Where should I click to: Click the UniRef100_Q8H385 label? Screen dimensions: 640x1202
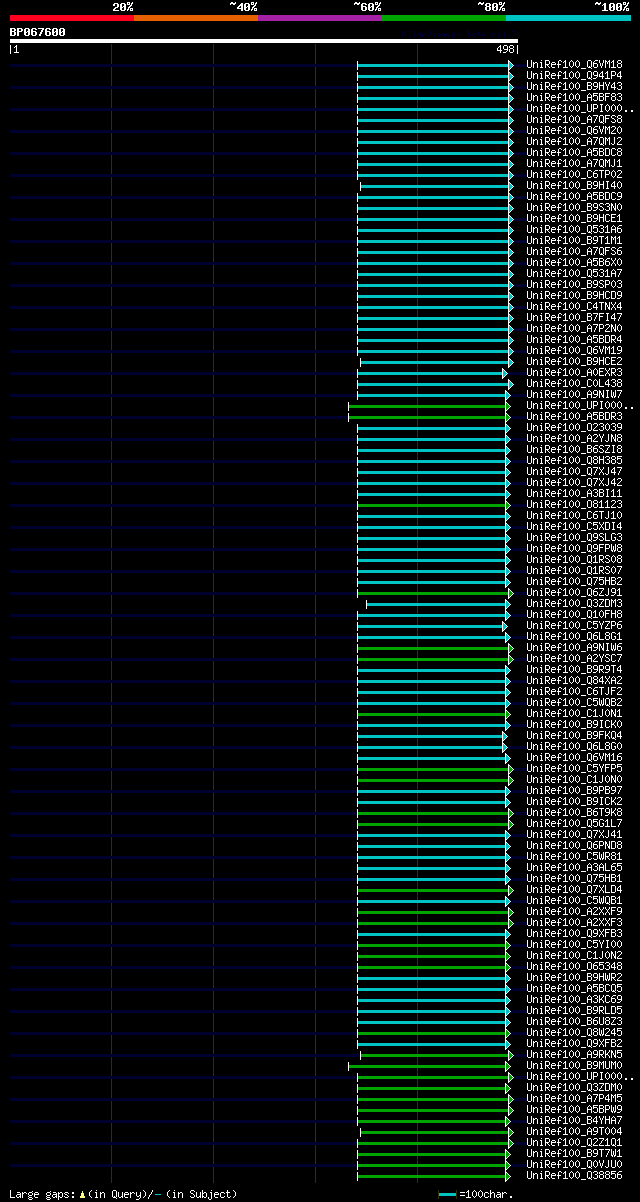point(574,460)
